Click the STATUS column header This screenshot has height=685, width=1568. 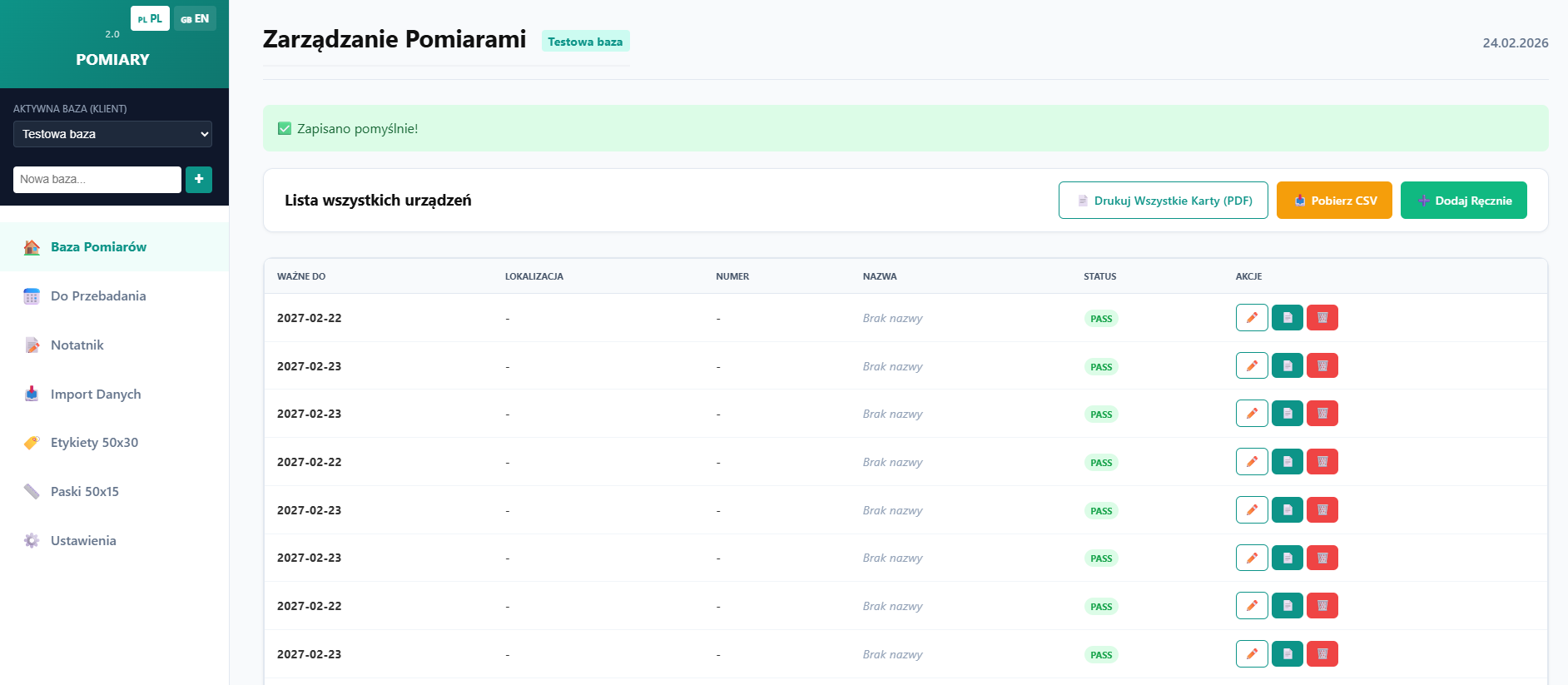pos(1100,276)
